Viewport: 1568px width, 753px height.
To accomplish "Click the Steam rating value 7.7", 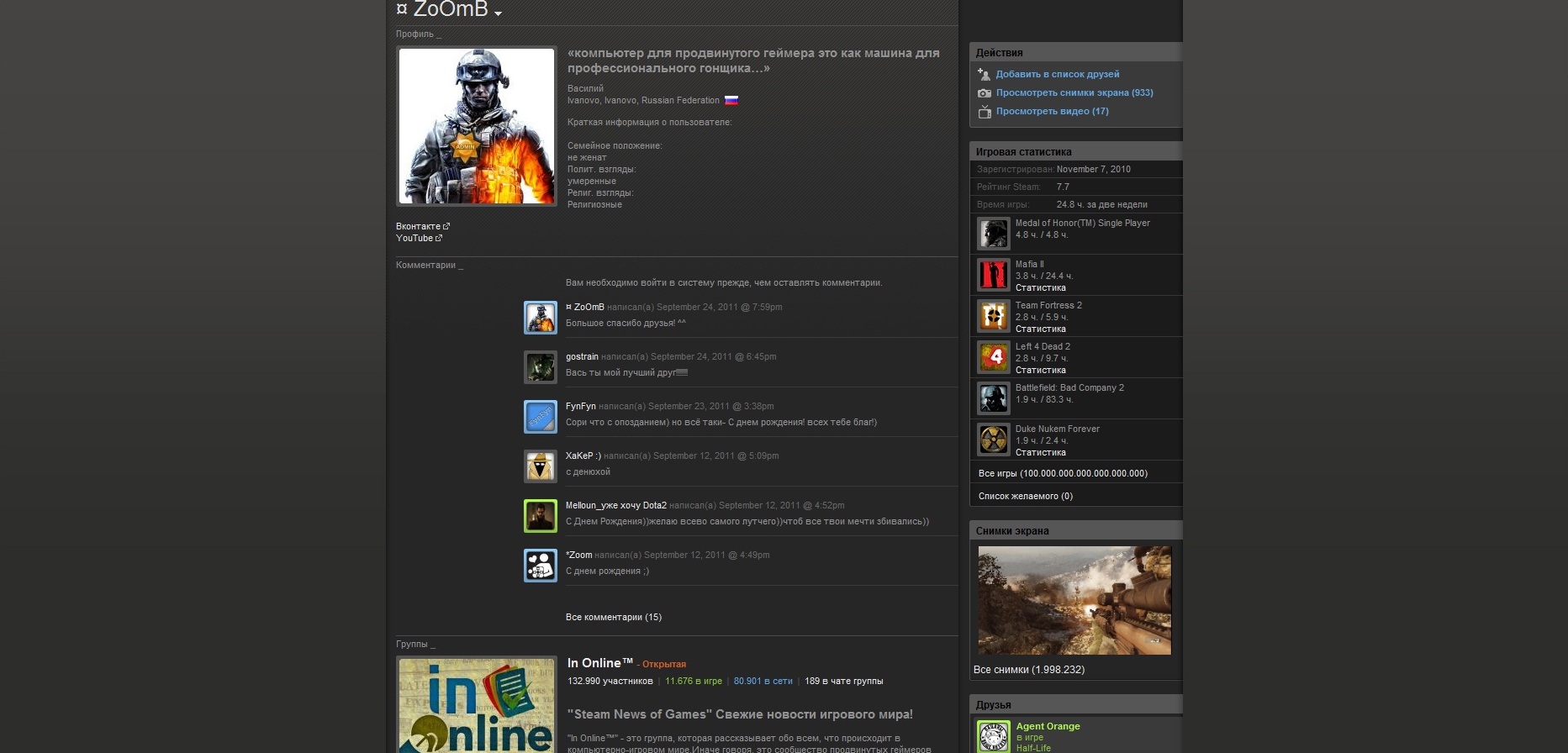I will point(1064,187).
